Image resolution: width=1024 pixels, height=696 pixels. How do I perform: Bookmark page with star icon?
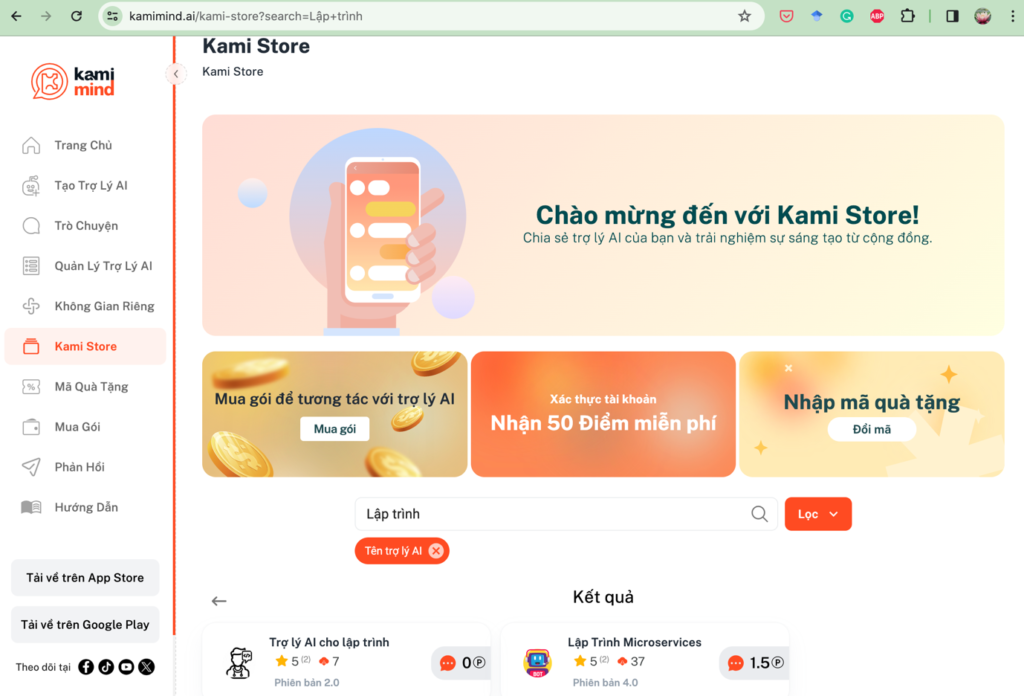[x=744, y=16]
